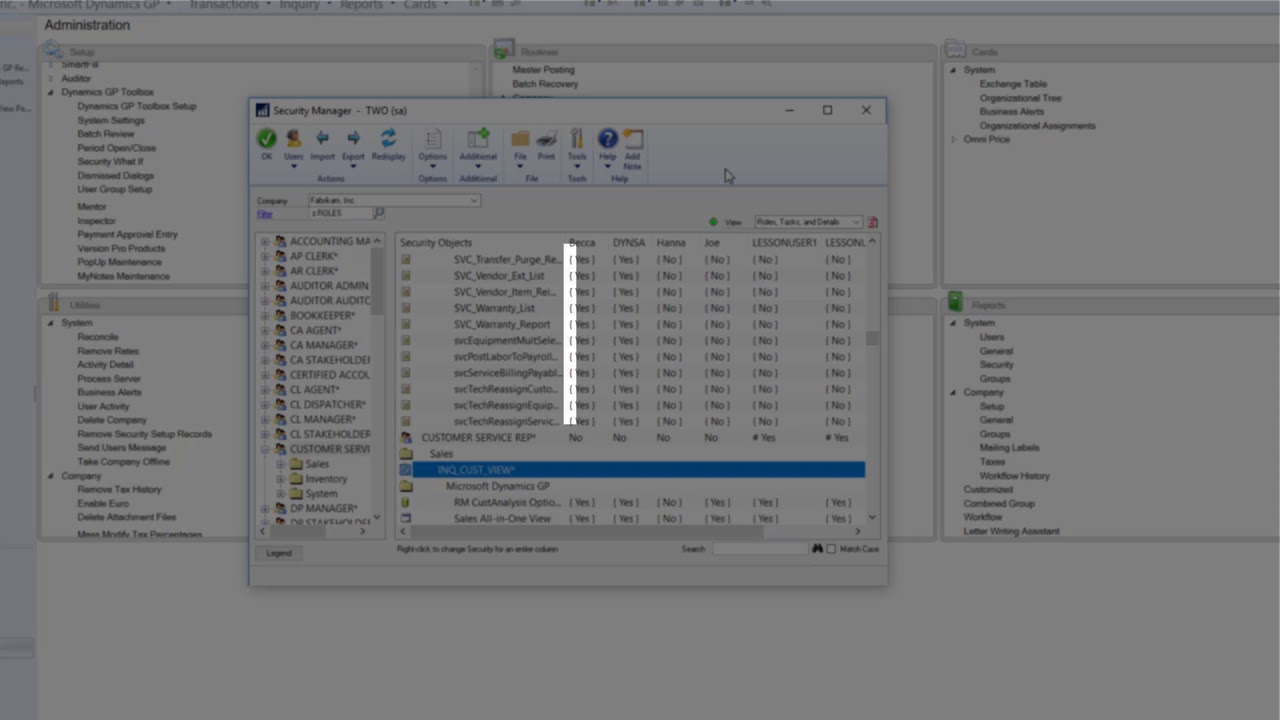Click the Import arrow icon
1280x720 pixels.
322,139
